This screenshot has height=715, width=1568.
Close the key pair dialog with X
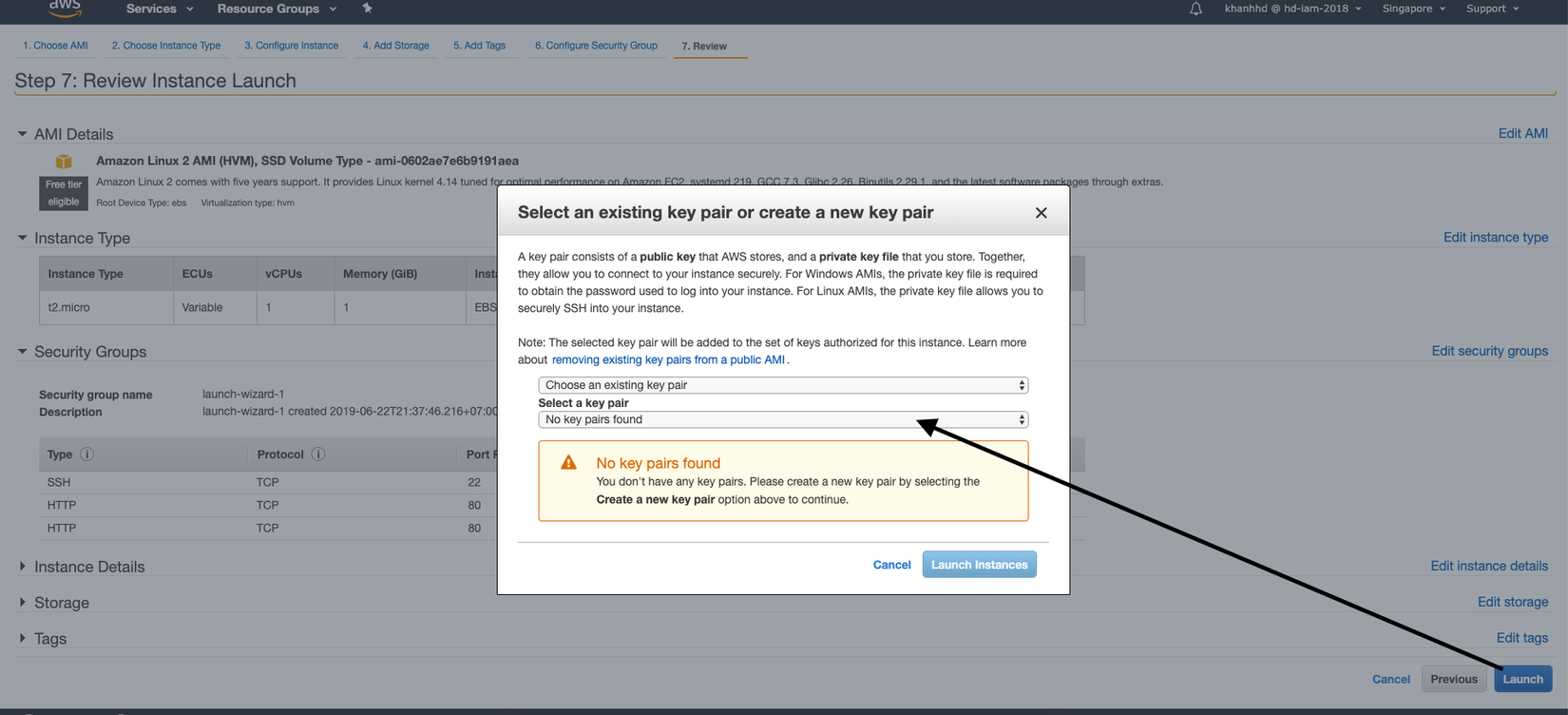coord(1041,213)
